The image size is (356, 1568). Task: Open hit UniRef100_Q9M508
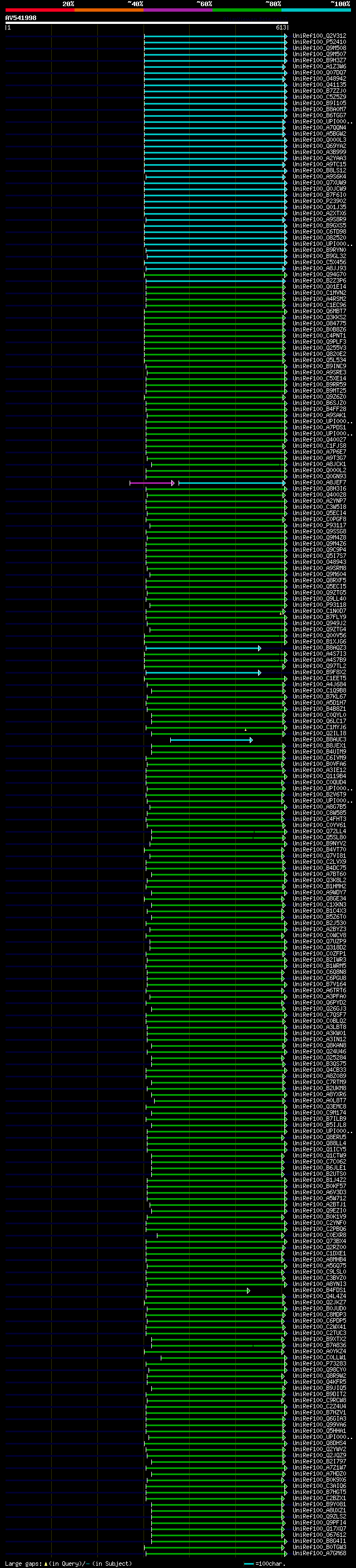(x=319, y=48)
